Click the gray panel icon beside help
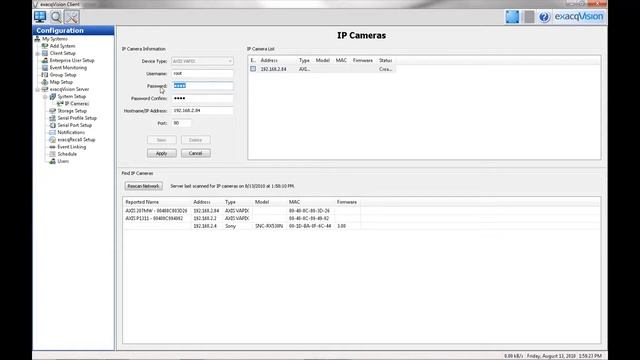The width and height of the screenshot is (640, 360). click(529, 17)
